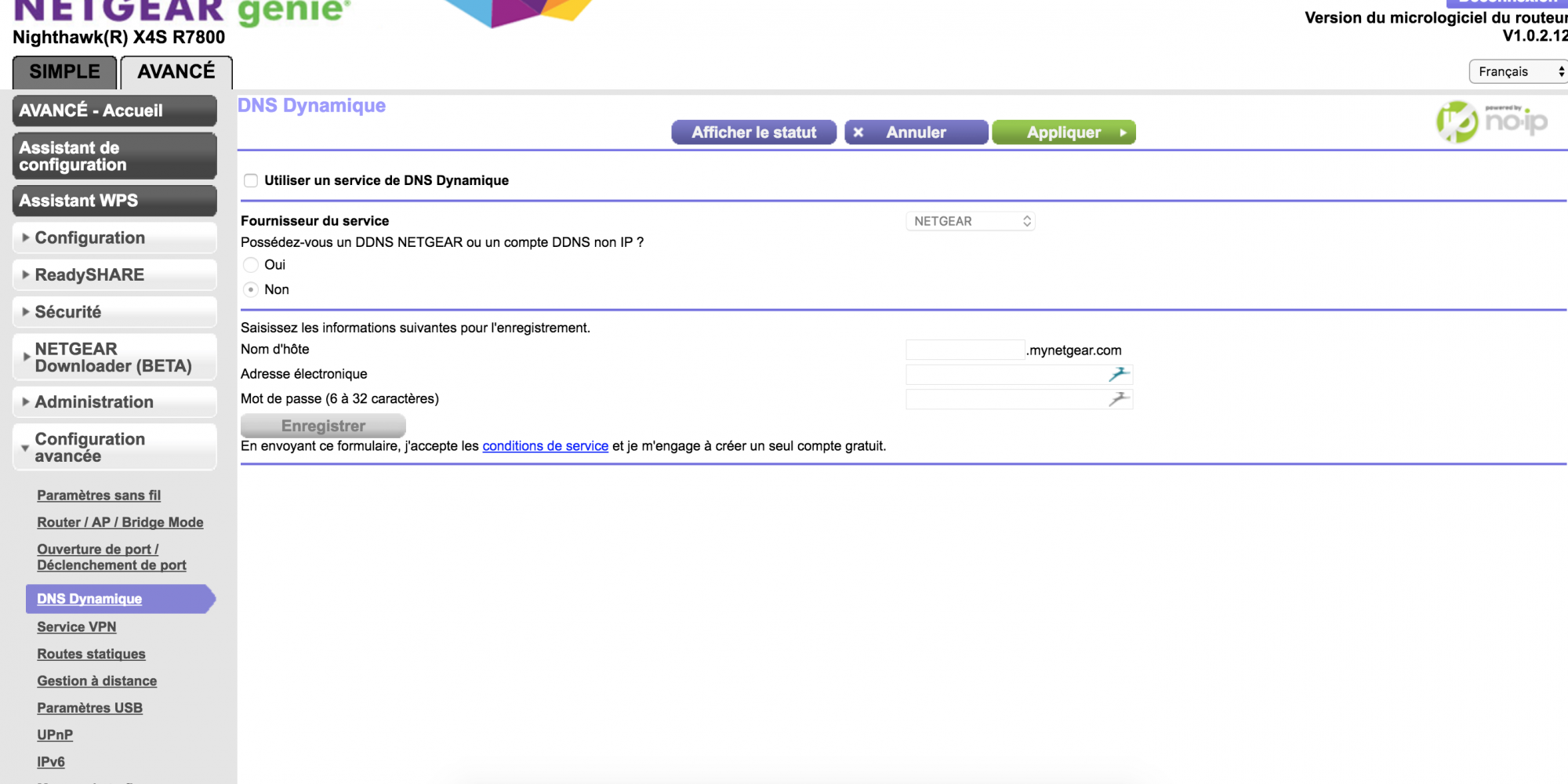Open the Français language dropdown

(1519, 71)
